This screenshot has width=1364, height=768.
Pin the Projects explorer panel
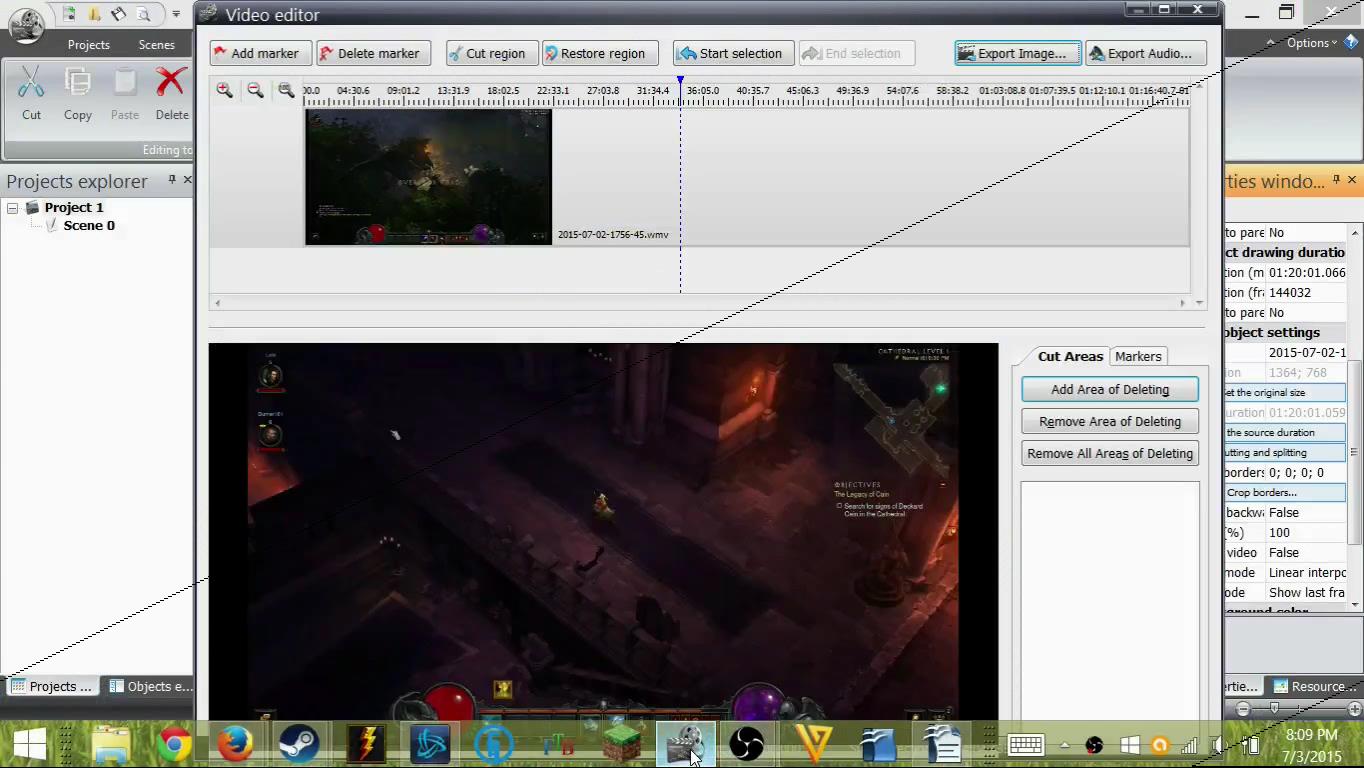pos(172,180)
